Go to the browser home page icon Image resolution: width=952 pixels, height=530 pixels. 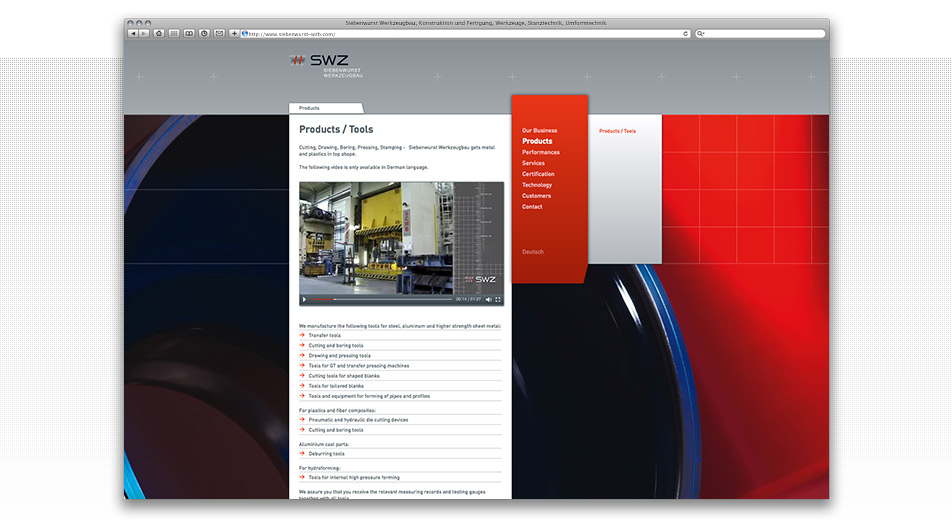tap(158, 33)
